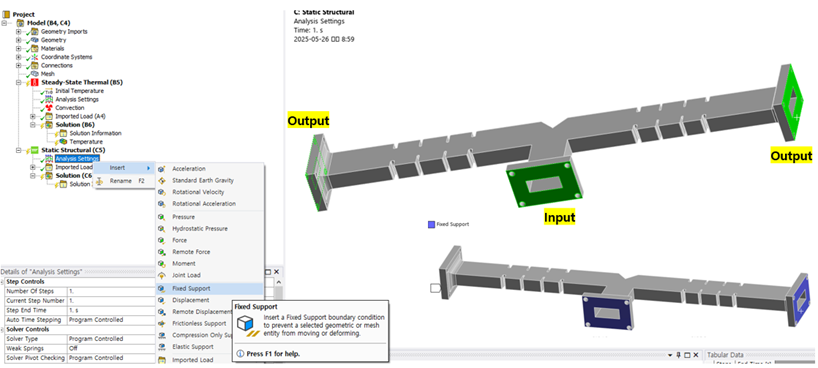Expand the Connections tree node
This screenshot has width=818, height=368.
click(x=19, y=66)
